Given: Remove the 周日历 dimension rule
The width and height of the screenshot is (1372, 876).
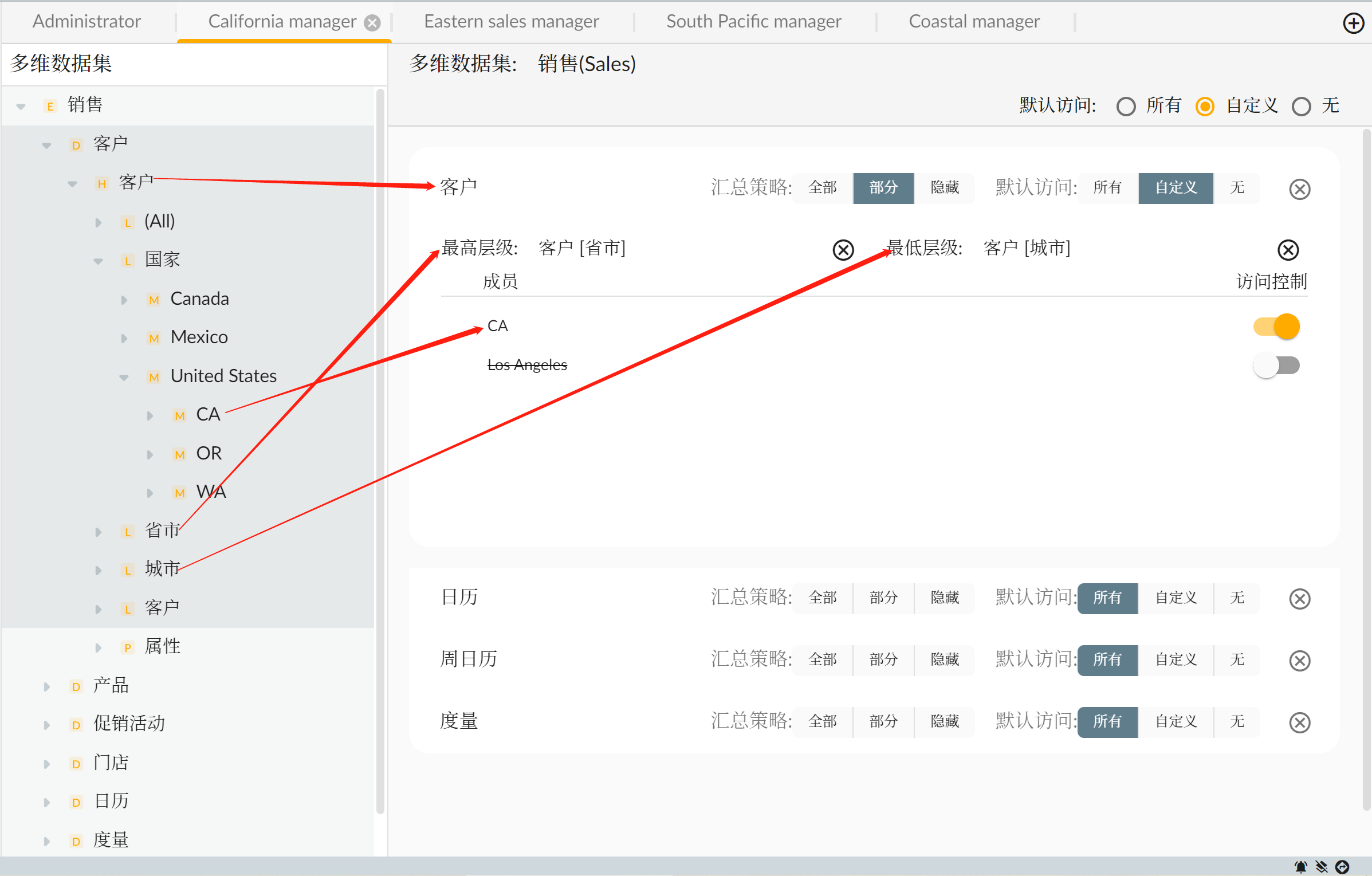Looking at the screenshot, I should 1299,661.
